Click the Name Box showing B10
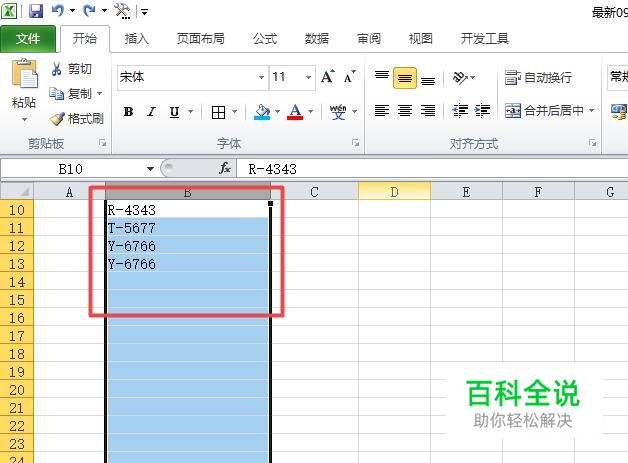628x463 pixels. [72, 169]
